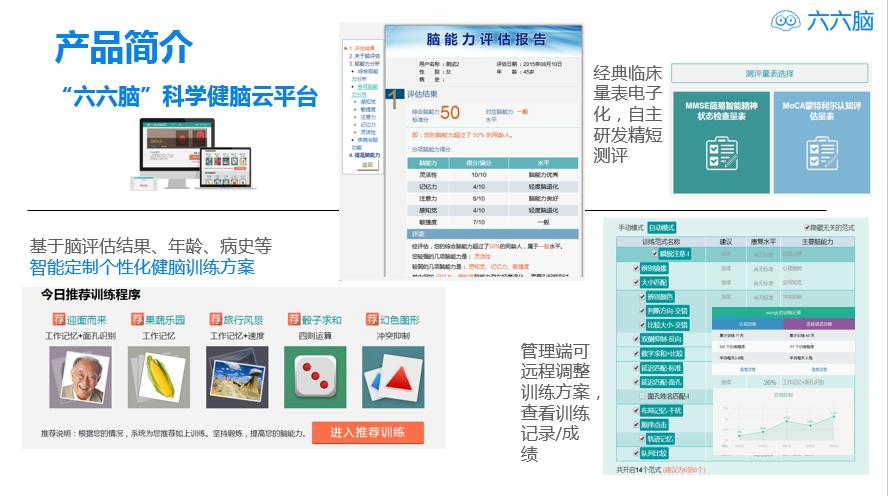Toggle 隐藏无关的范式 checkbox
Image resolution: width=888 pixels, height=496 pixels.
[807, 228]
